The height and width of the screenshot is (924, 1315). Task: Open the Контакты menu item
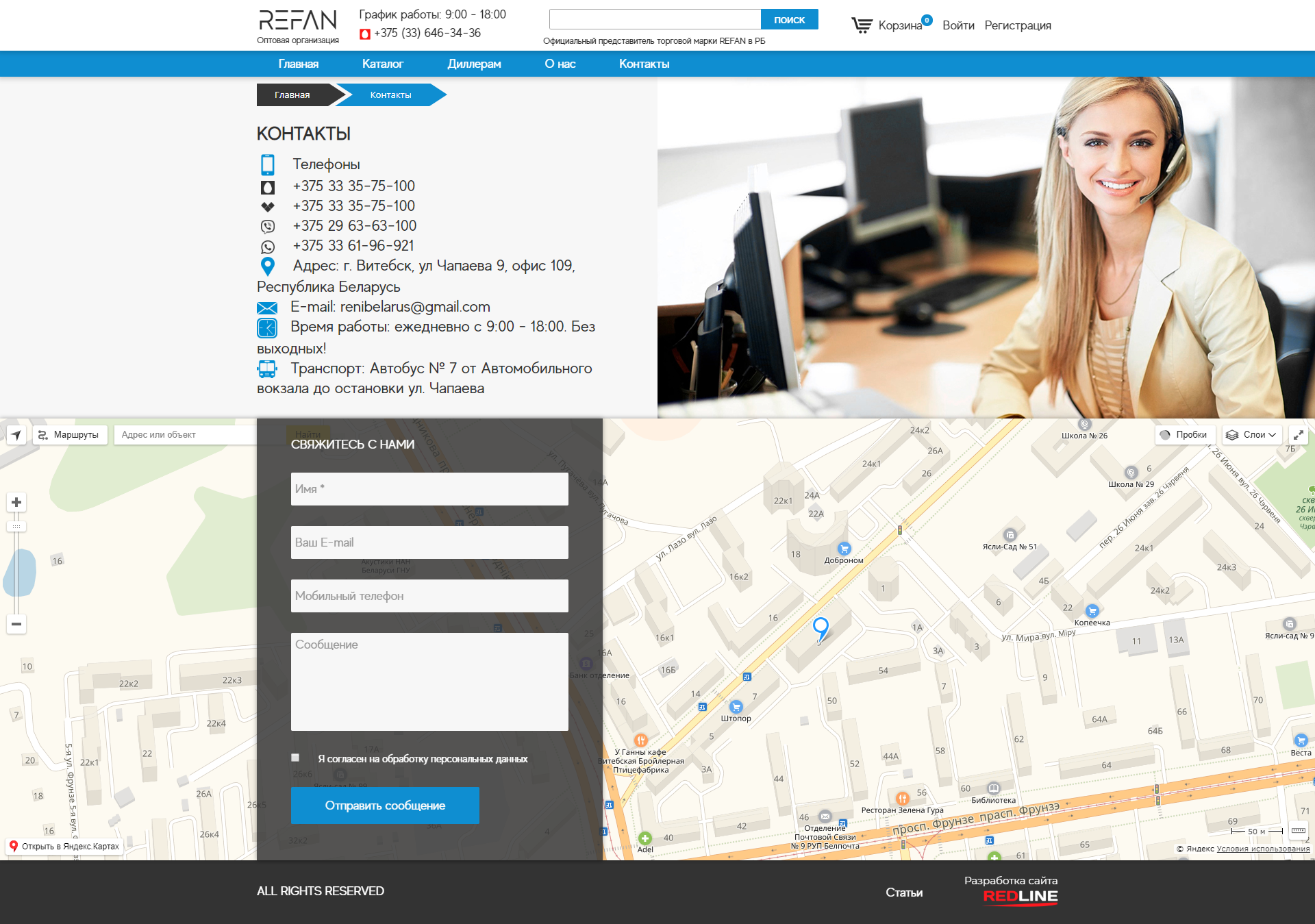point(644,64)
